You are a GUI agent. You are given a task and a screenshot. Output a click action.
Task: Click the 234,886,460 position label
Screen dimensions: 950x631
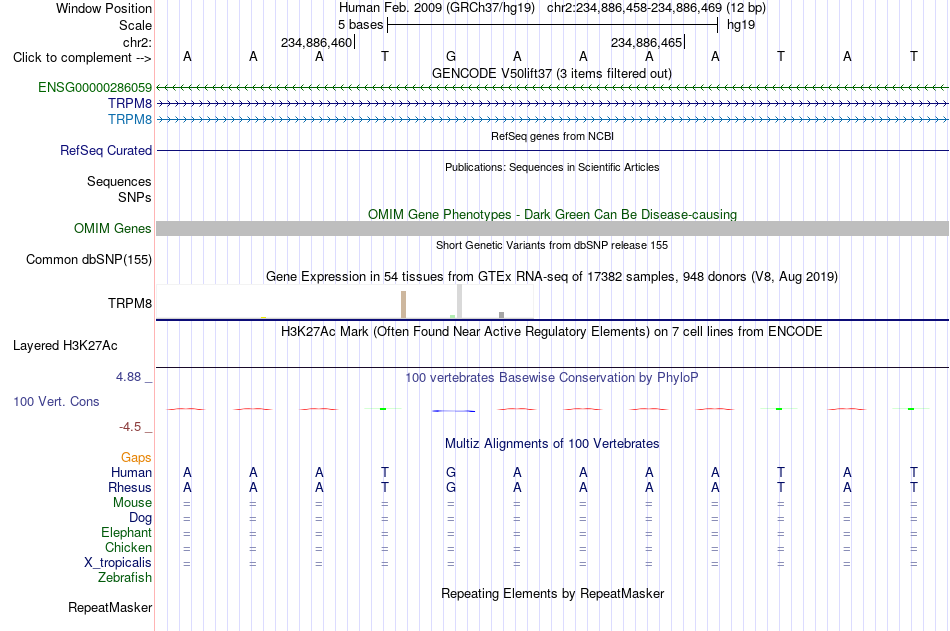coord(316,42)
